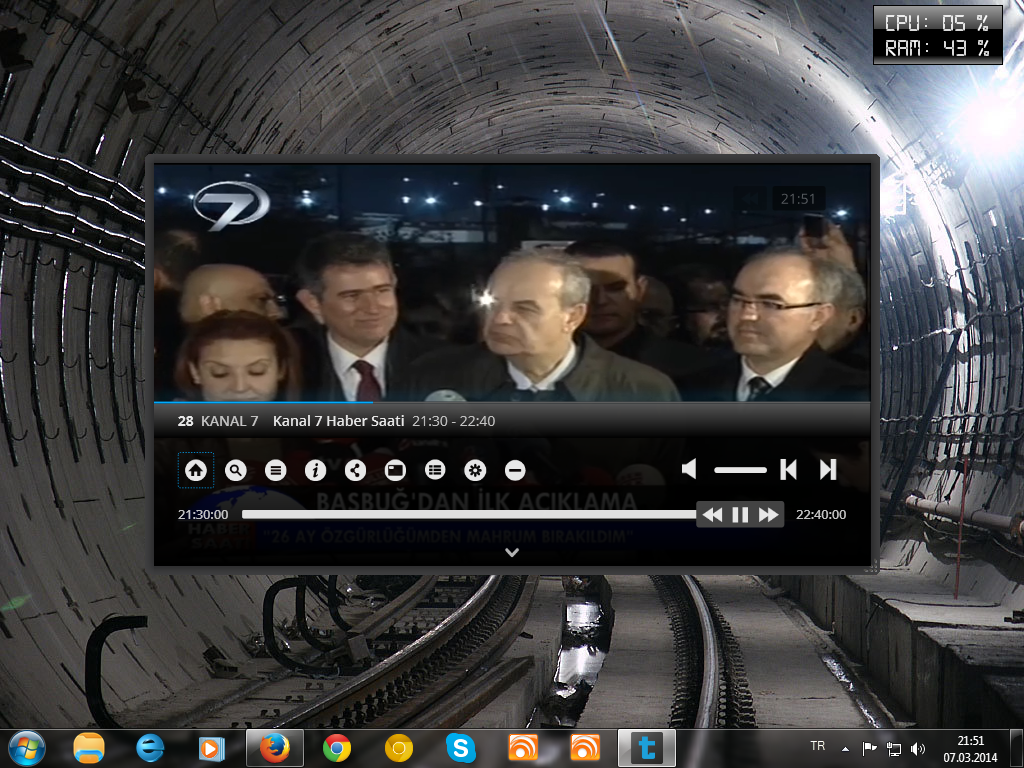1024x768 pixels.
Task: Open player settings gear icon
Action: tap(475, 469)
